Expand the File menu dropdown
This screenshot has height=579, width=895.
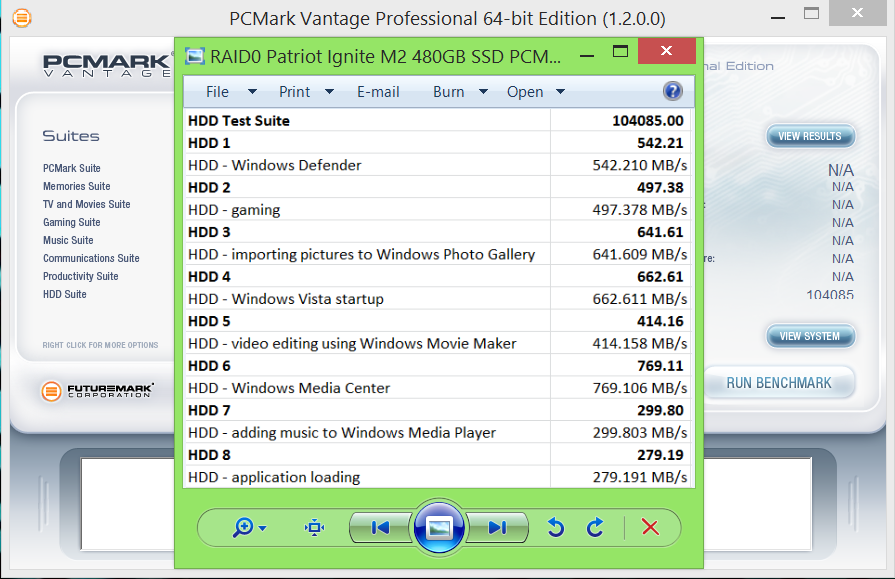pos(230,92)
